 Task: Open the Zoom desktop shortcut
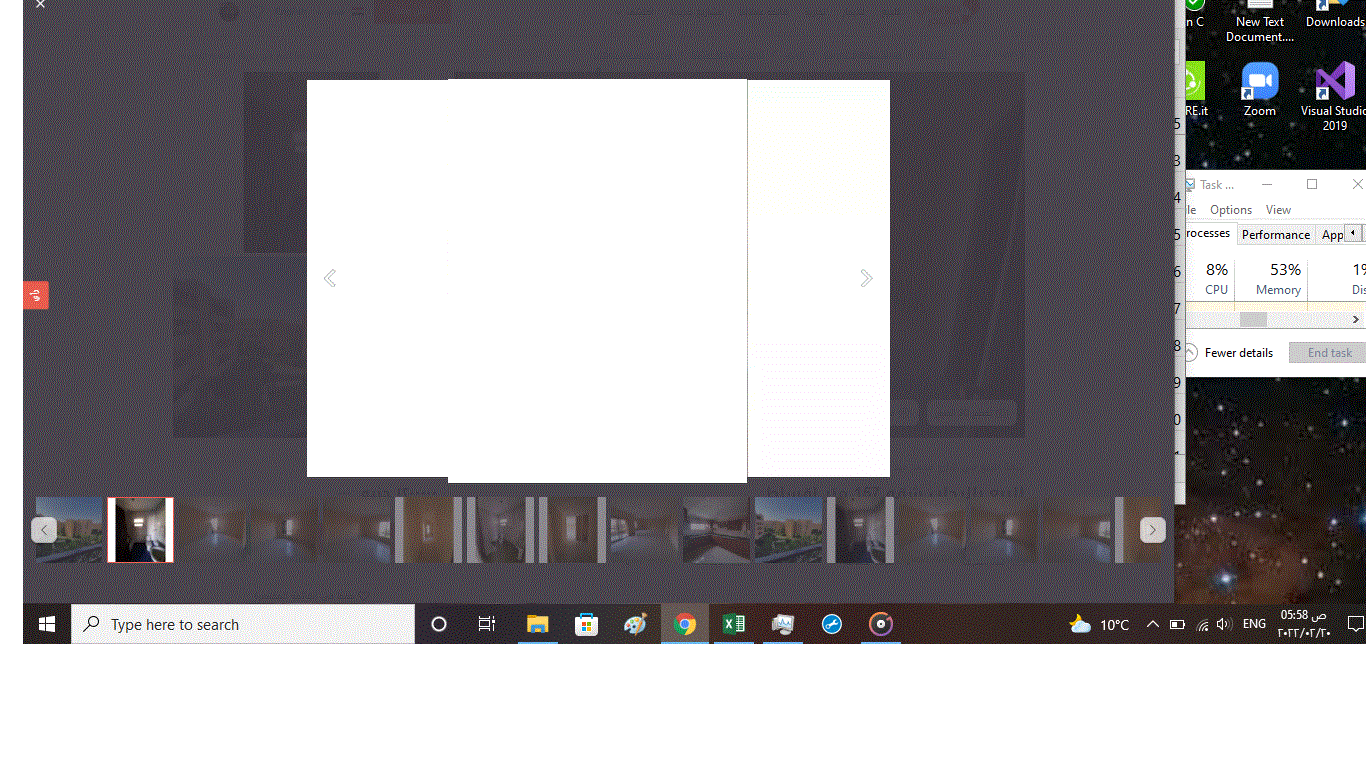[x=1259, y=89]
